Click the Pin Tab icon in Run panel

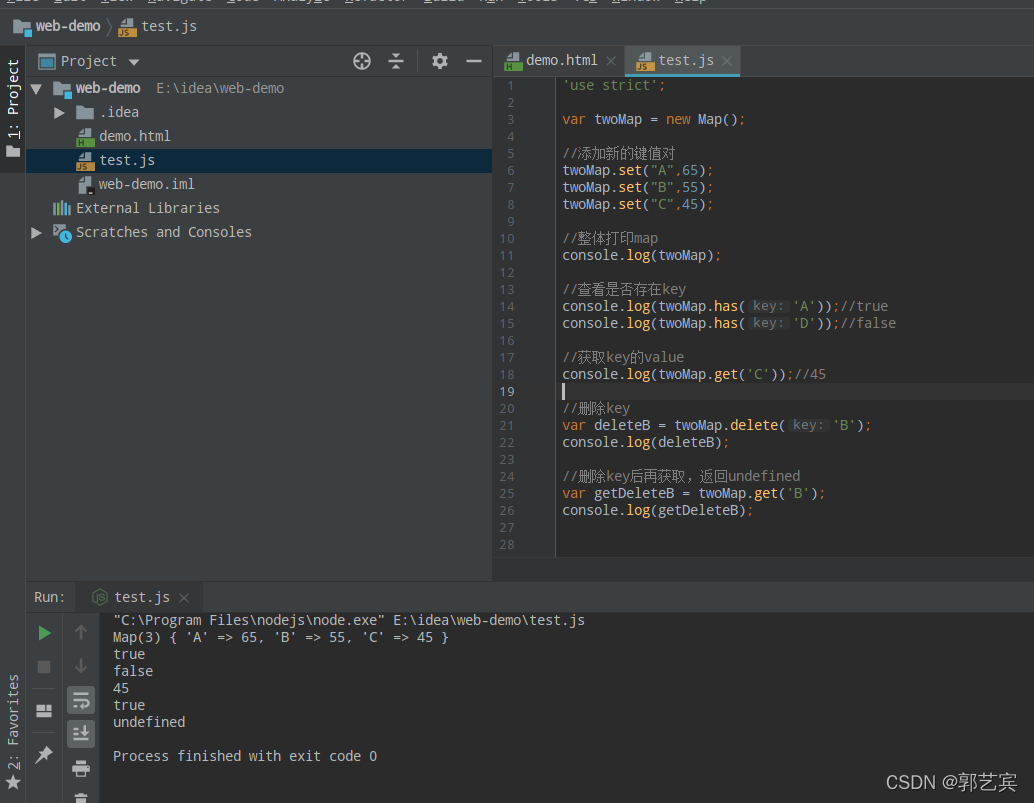coord(44,754)
